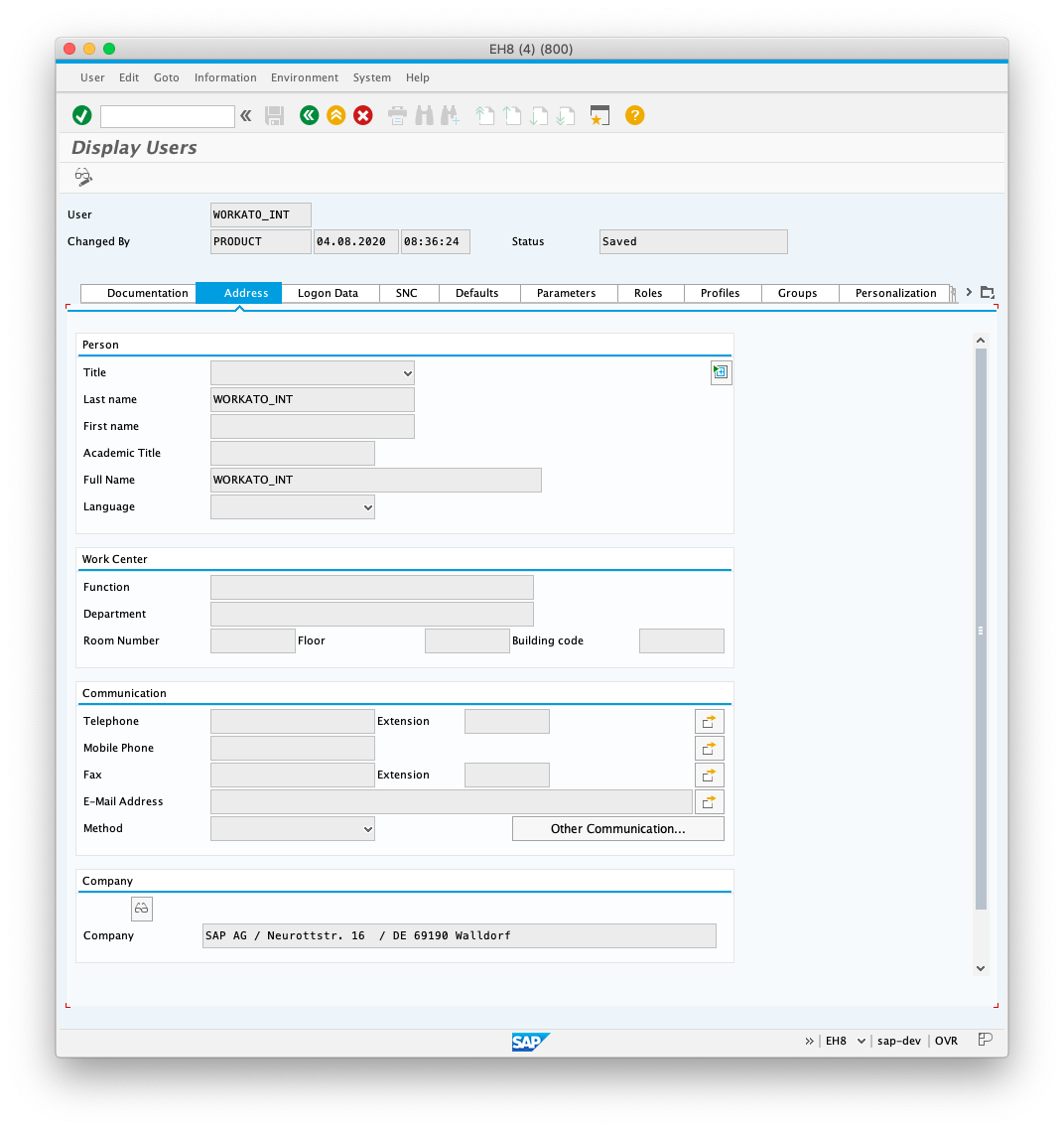Viewport: 1064px width, 1131px height.
Task: Switch to the Logon Data tab
Action: point(328,293)
